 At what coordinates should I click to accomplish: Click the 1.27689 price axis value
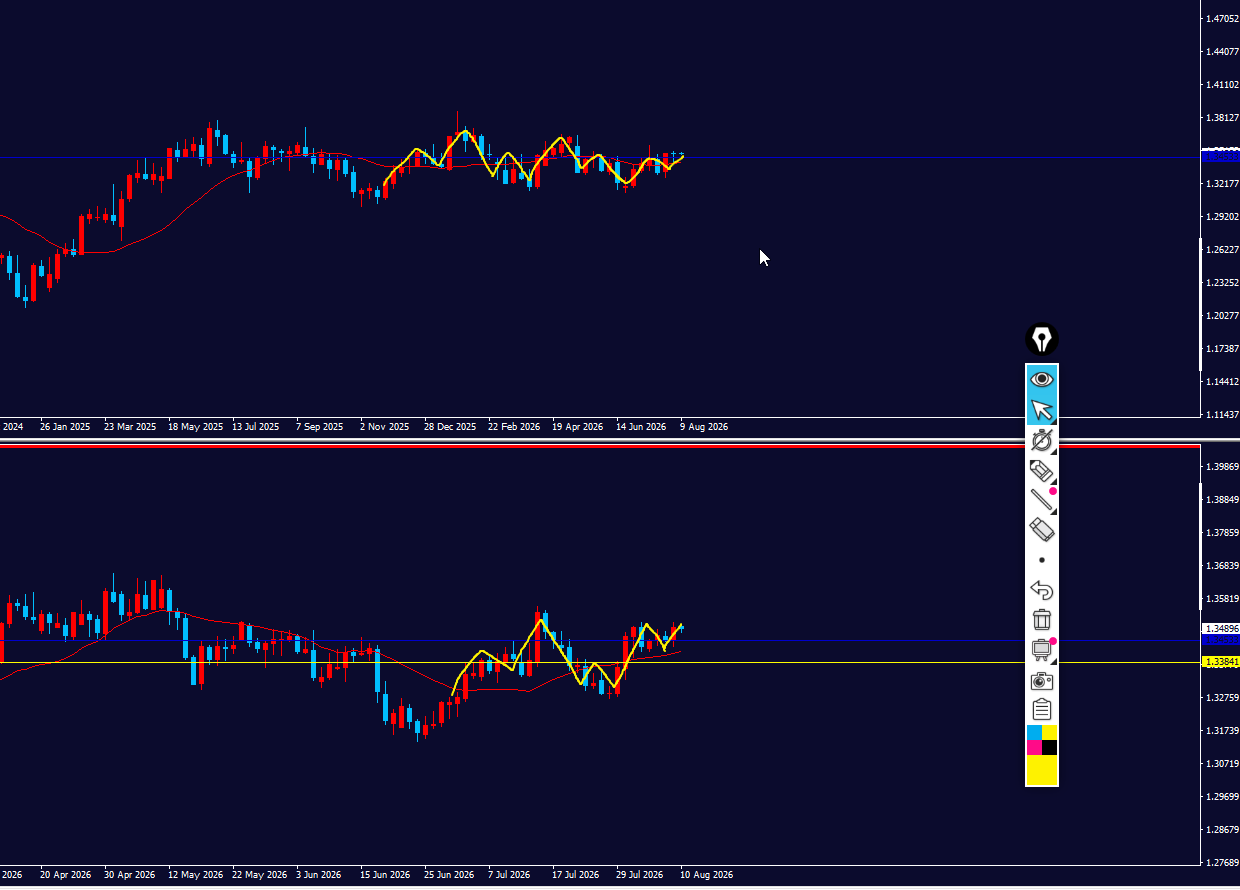pos(1222,862)
